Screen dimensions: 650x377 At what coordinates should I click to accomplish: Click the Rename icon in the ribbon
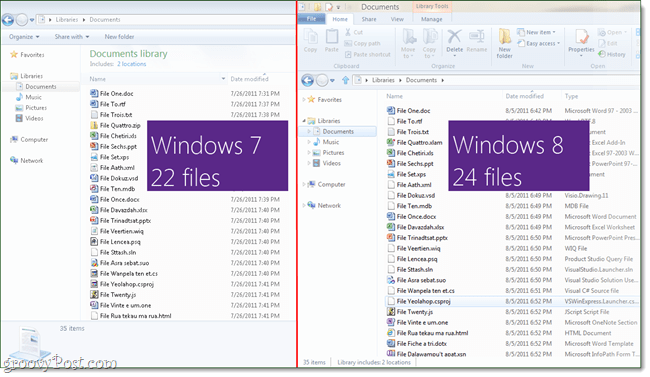[x=477, y=40]
